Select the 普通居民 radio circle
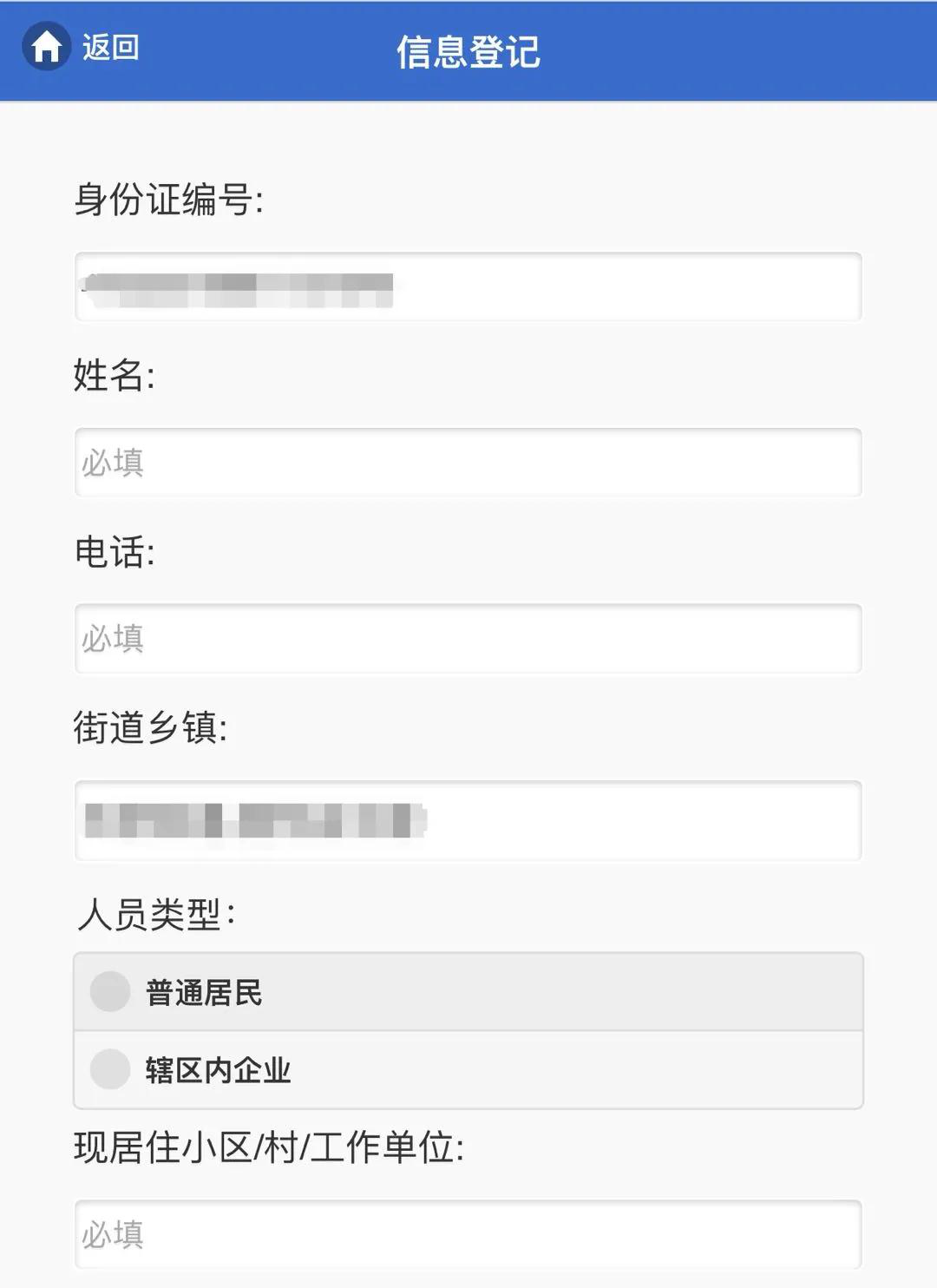 coord(110,991)
